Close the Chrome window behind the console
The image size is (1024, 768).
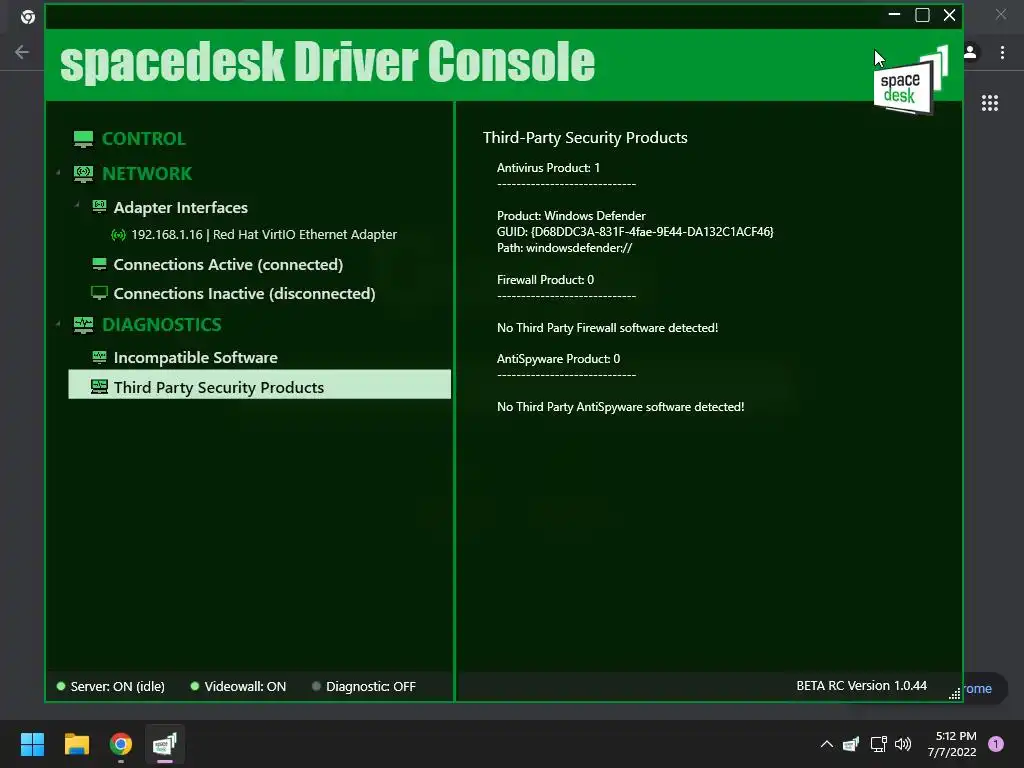click(1000, 14)
